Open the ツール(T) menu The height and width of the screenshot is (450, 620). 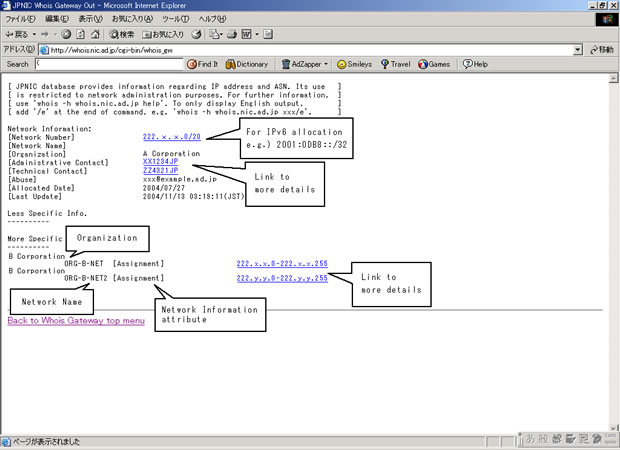click(x=176, y=19)
